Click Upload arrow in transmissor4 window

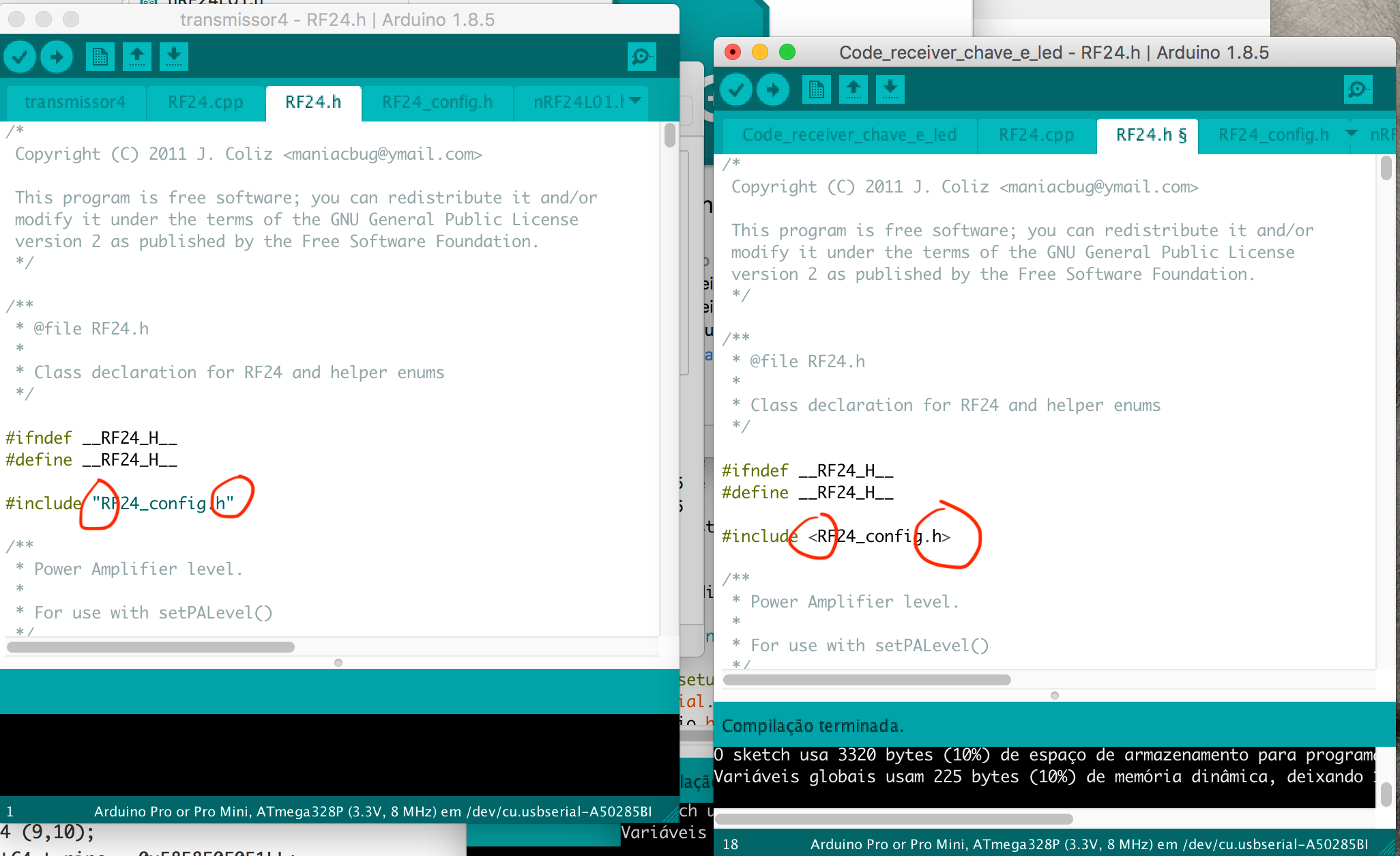click(57, 57)
